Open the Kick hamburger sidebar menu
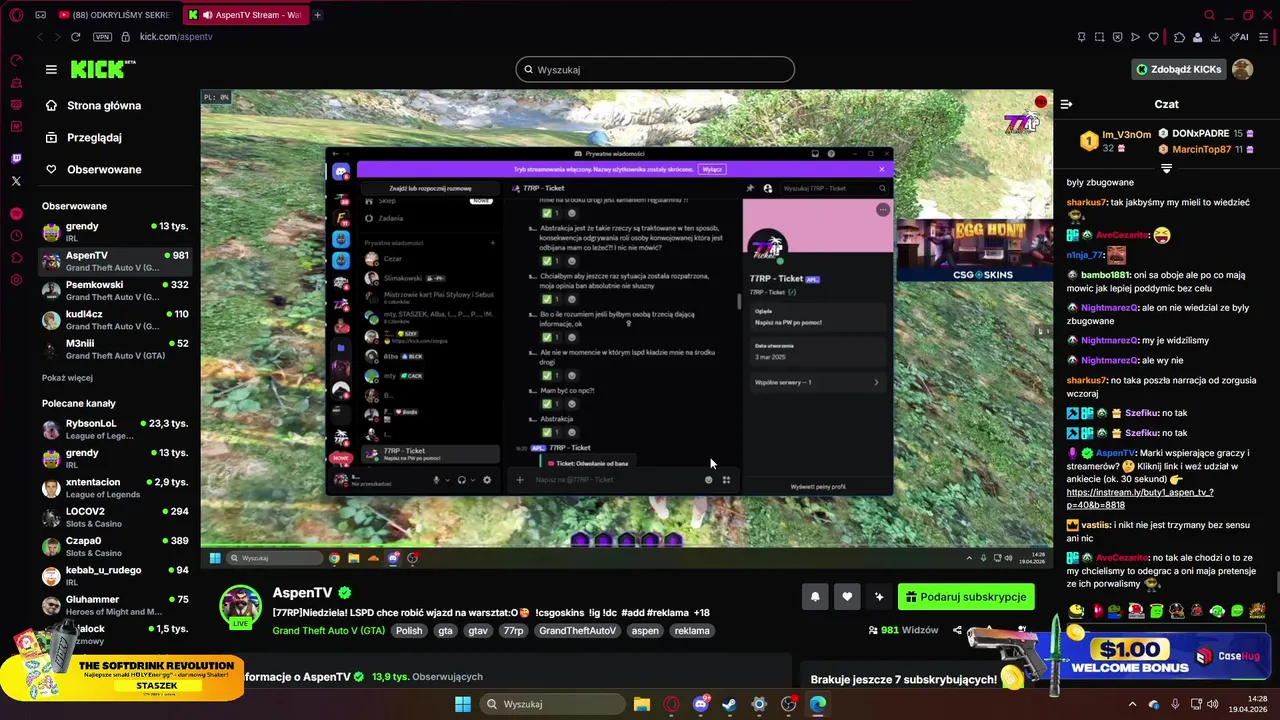Screen dimensions: 1280x720 51,69
